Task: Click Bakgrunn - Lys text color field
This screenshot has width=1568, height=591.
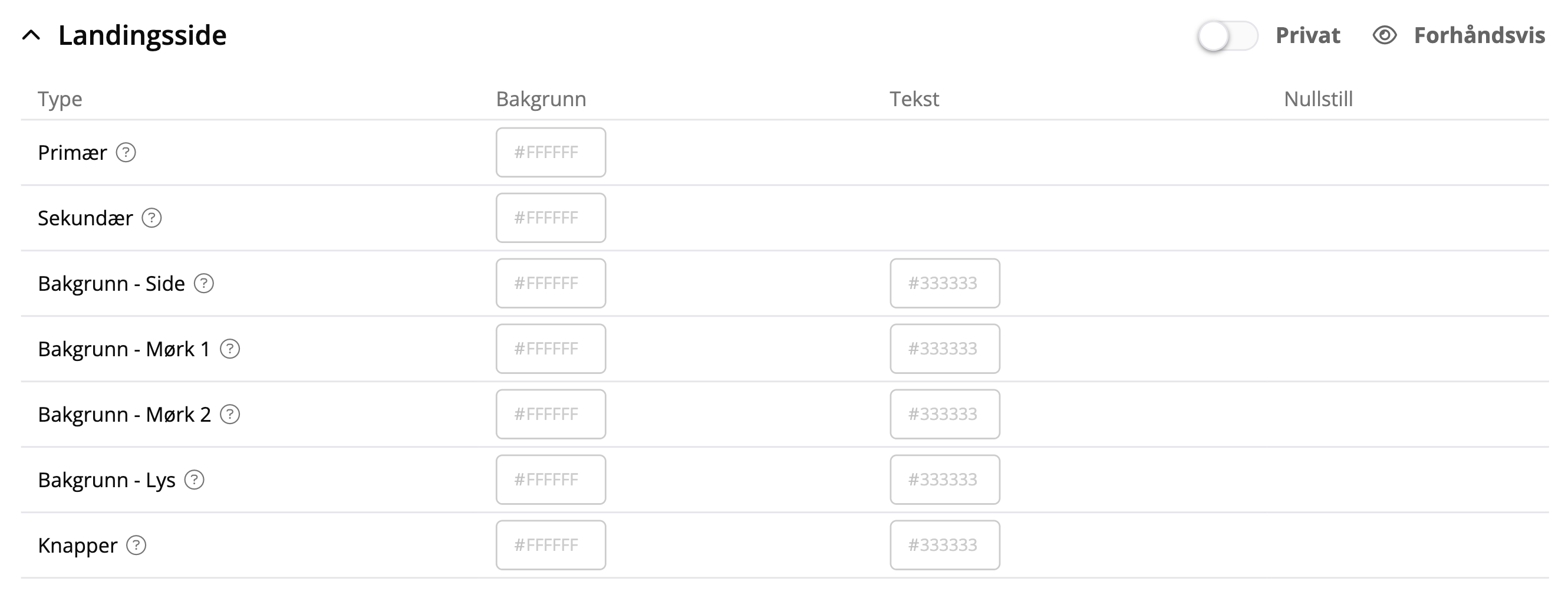Action: point(945,480)
